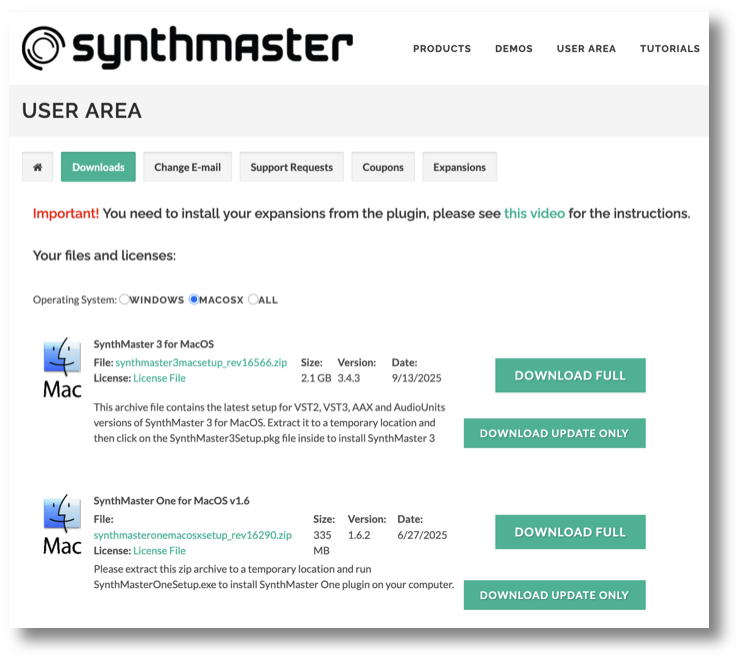Open License File for SynthMaster 3
The image size is (742, 661).
pos(159,378)
